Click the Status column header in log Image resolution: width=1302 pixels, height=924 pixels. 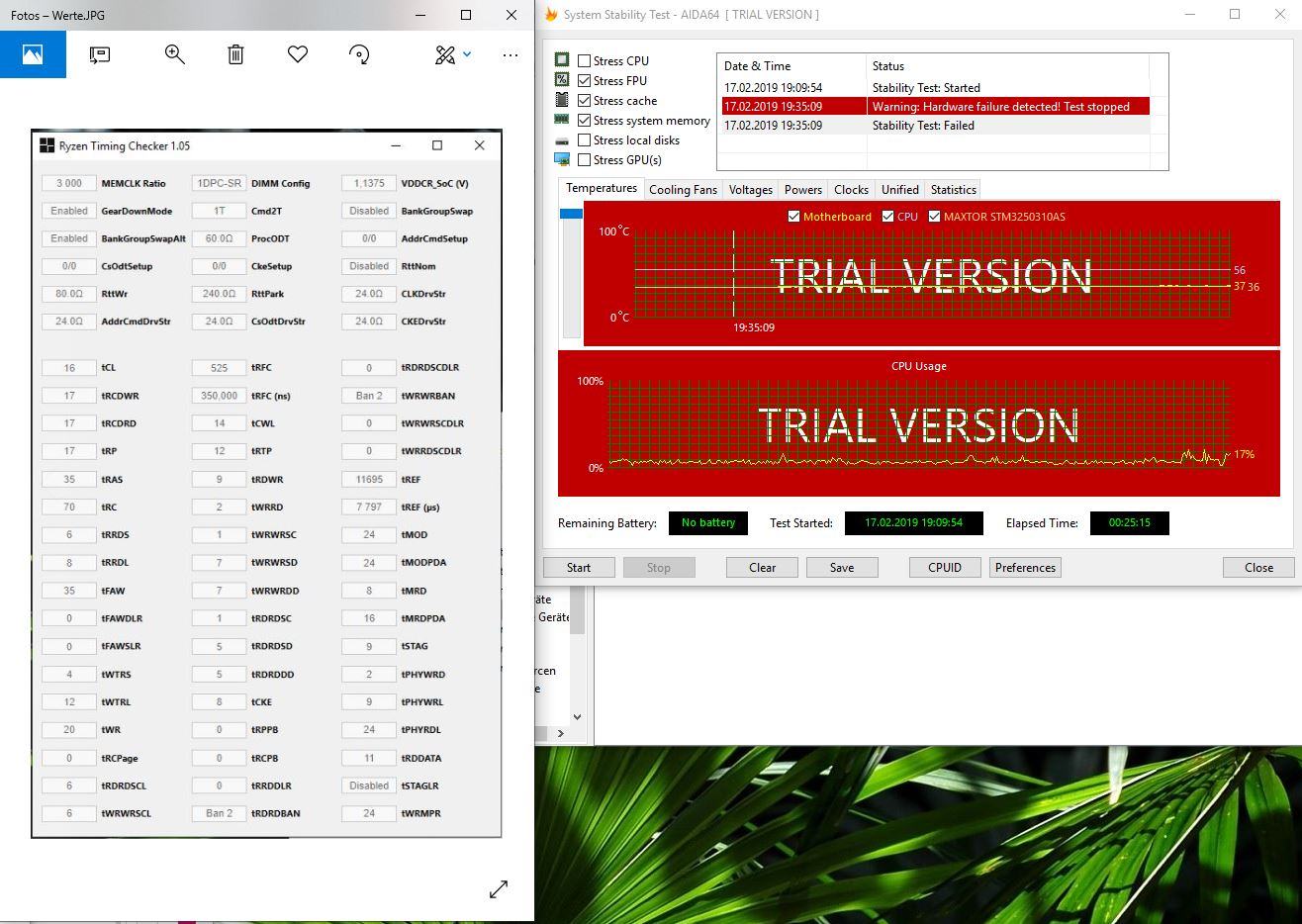click(x=1007, y=66)
